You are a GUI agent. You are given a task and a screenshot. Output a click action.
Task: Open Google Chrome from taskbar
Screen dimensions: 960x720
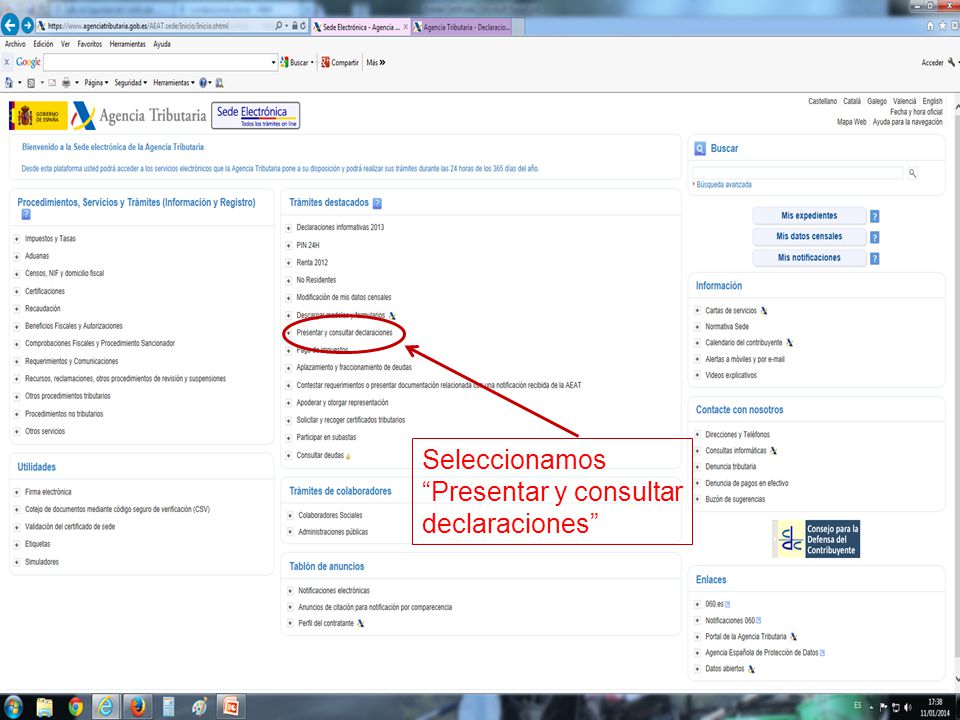coord(76,707)
